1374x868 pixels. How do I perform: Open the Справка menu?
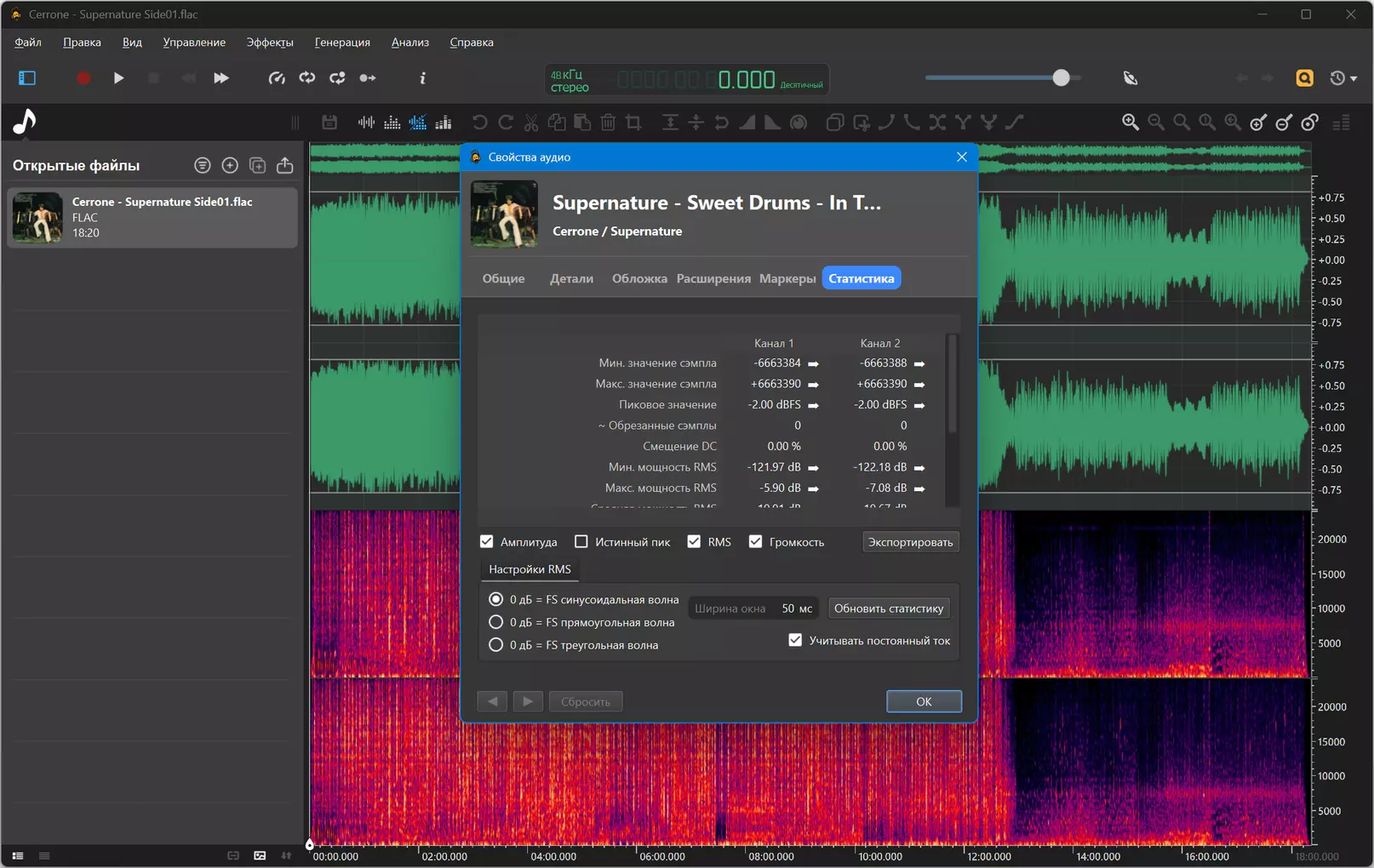coord(472,42)
